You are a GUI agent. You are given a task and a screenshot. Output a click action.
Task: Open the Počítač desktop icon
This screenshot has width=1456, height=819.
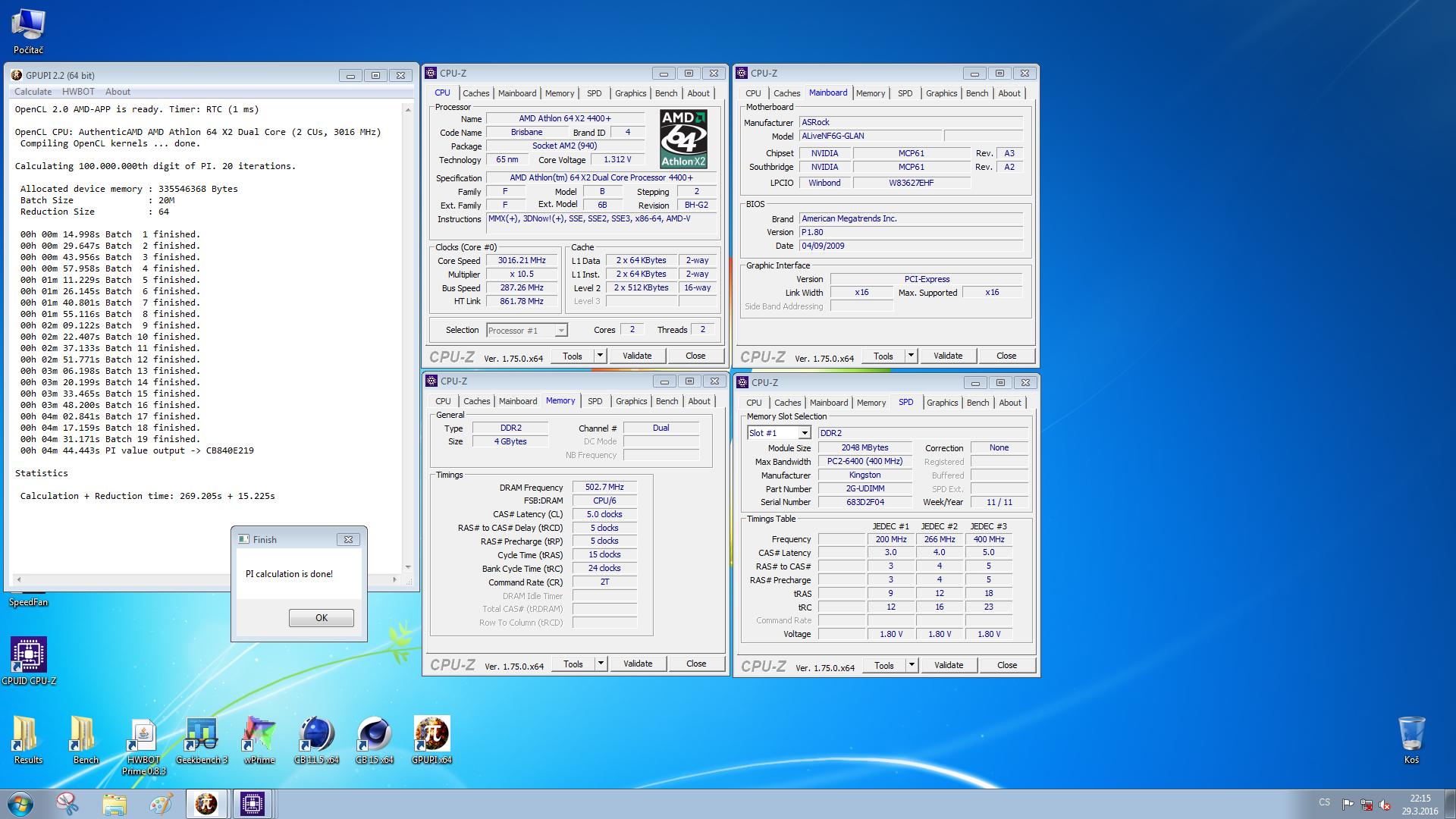28,32
